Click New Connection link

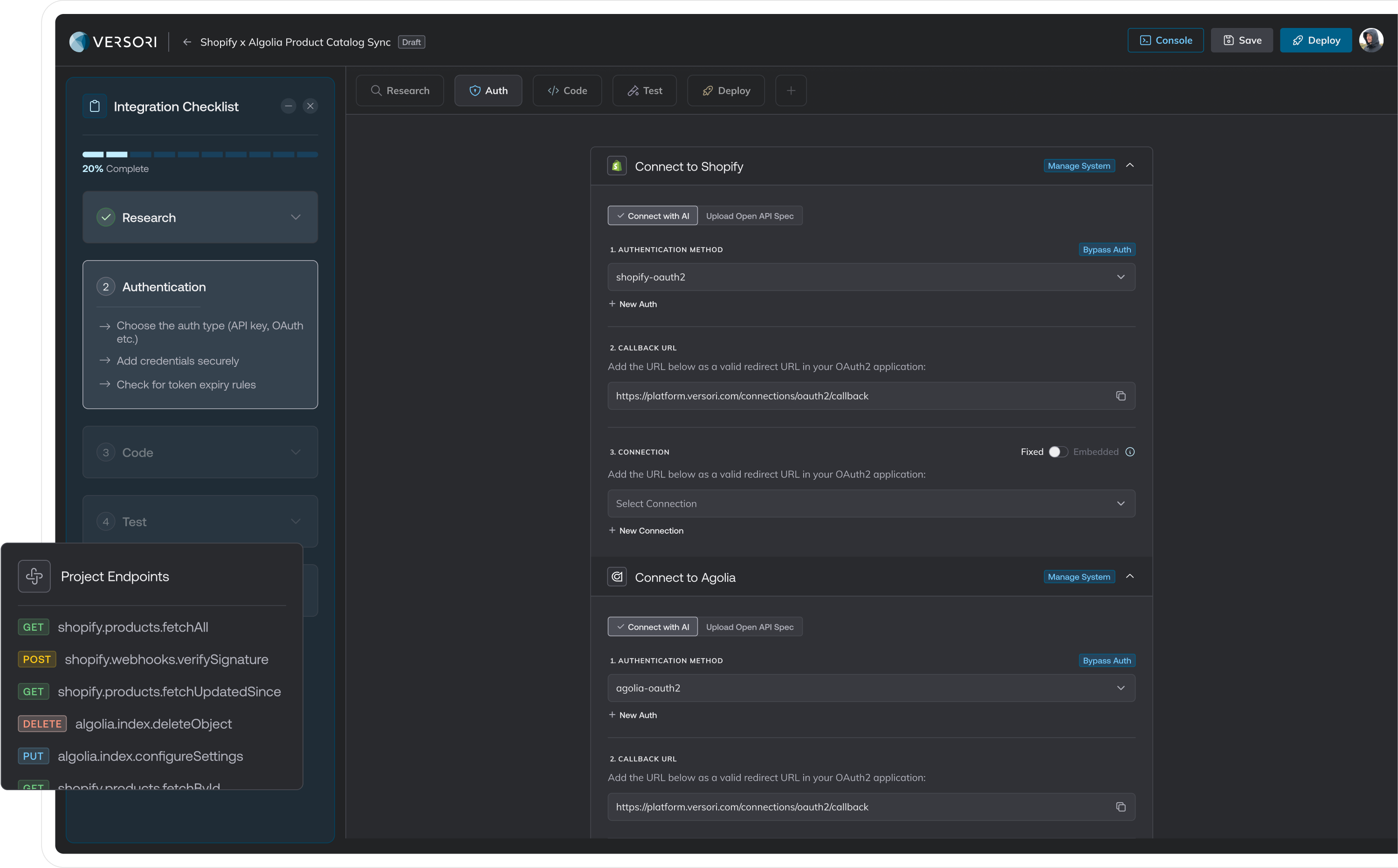coord(646,530)
